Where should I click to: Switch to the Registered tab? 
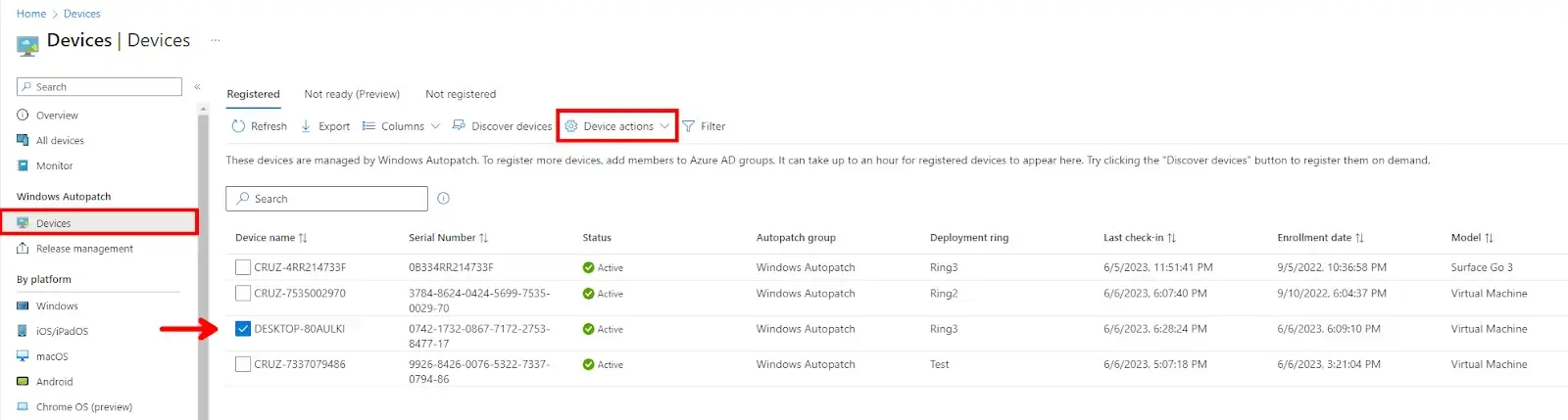pyautogui.click(x=253, y=94)
